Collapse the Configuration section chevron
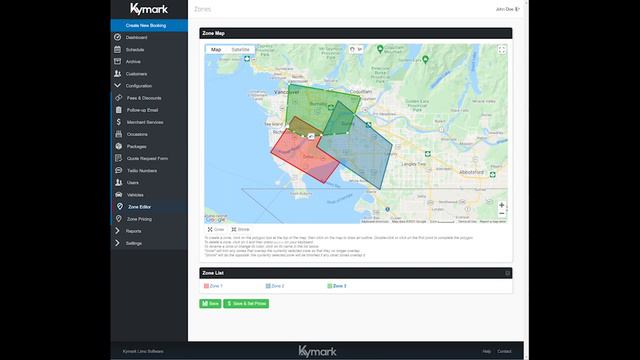Screen dimensions: 640x360 118,86
